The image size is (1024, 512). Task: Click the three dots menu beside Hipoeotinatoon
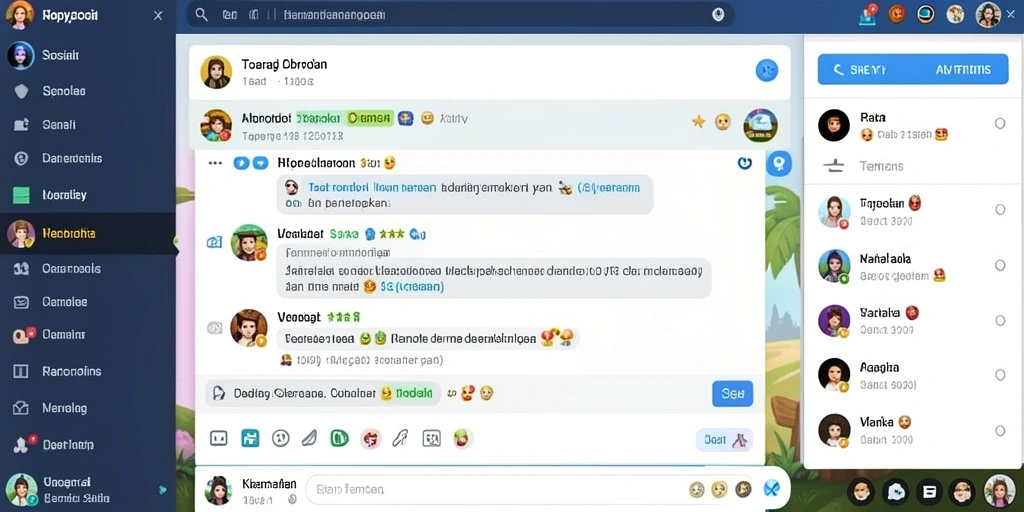pos(215,163)
